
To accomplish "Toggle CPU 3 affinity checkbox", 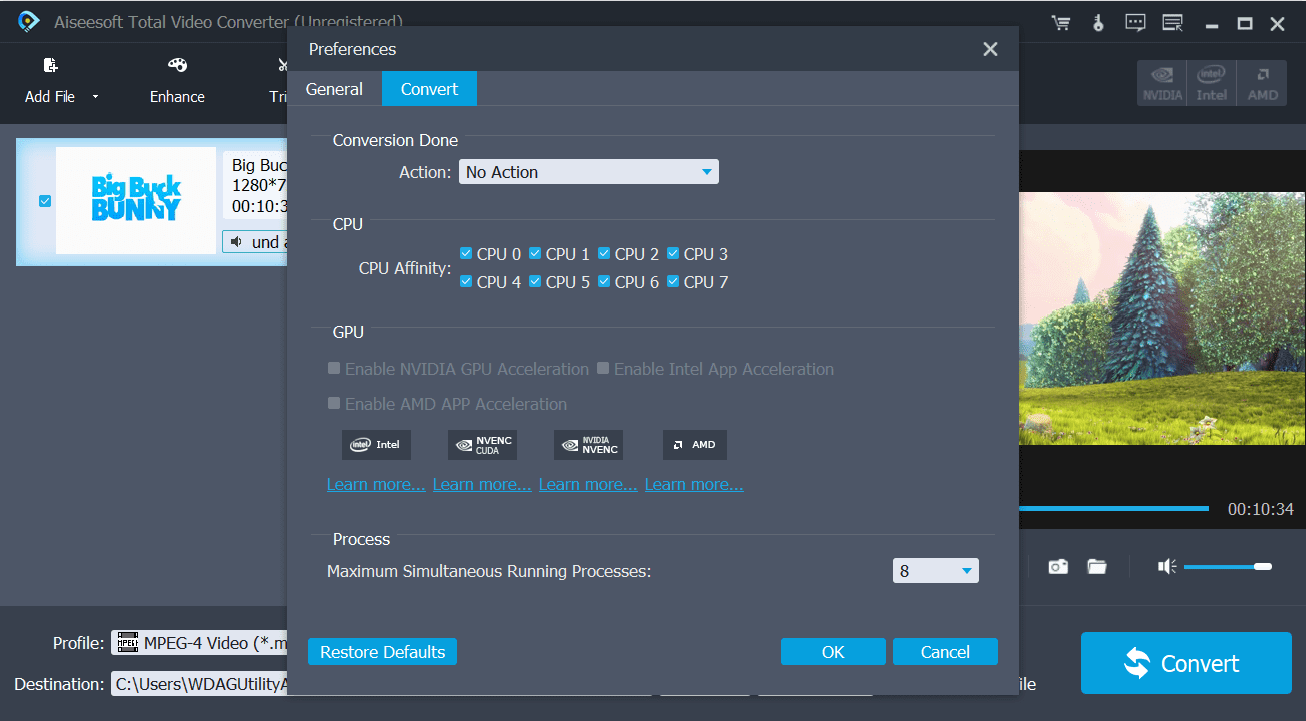I will (673, 253).
